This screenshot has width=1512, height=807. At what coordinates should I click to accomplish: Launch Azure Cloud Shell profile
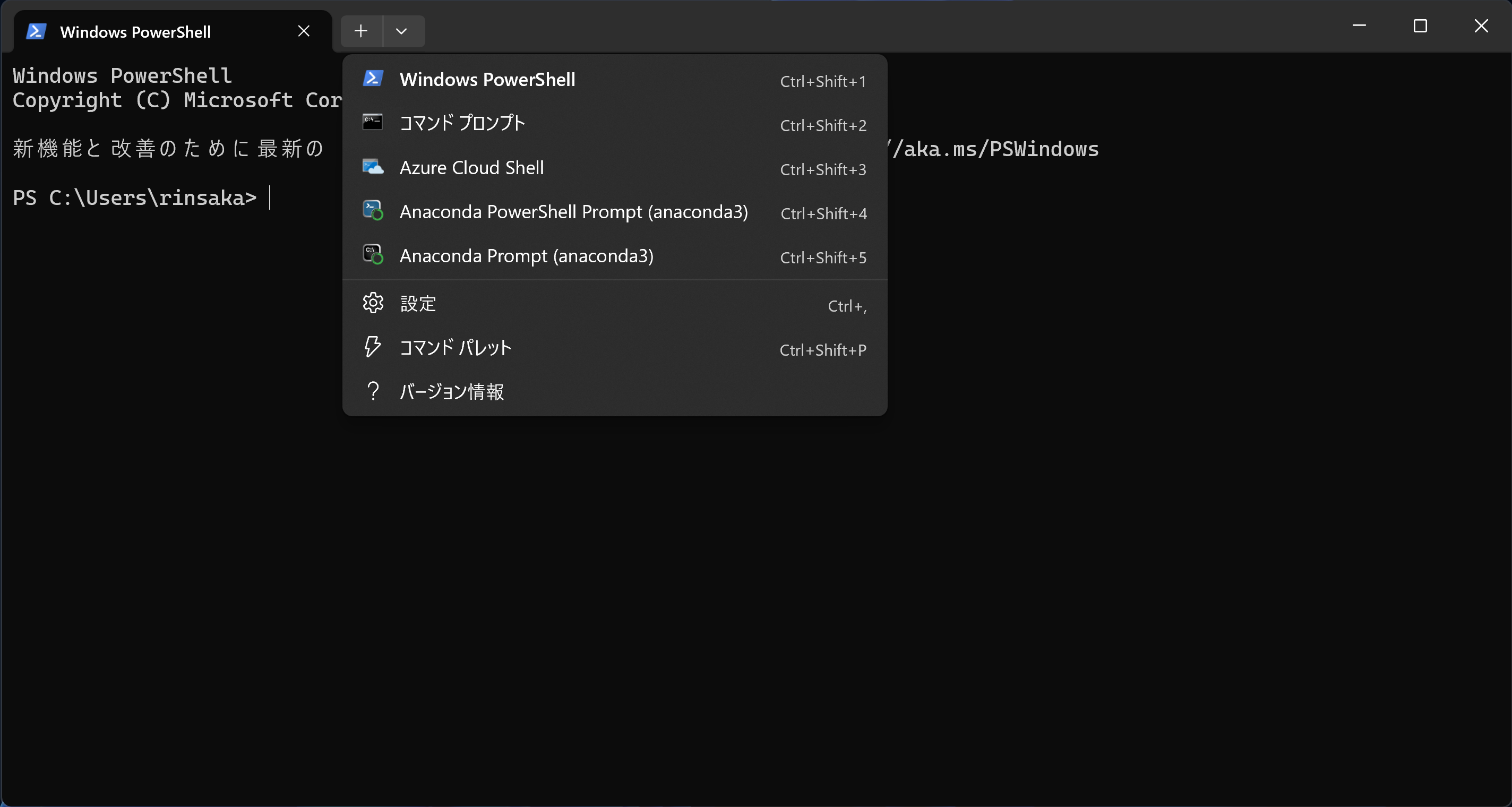pyautogui.click(x=615, y=168)
